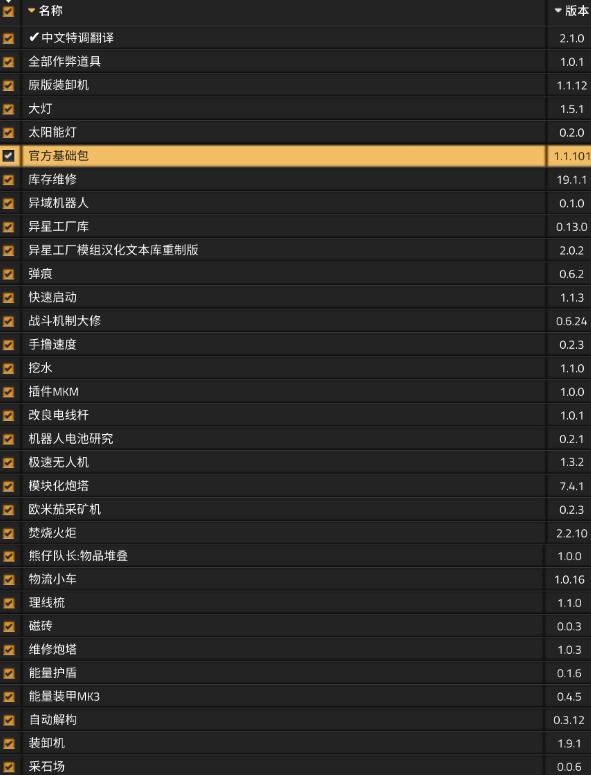The width and height of the screenshot is (591, 775).
Task: Toggle the 异域机器人 mod checkbox
Action: coord(8,203)
